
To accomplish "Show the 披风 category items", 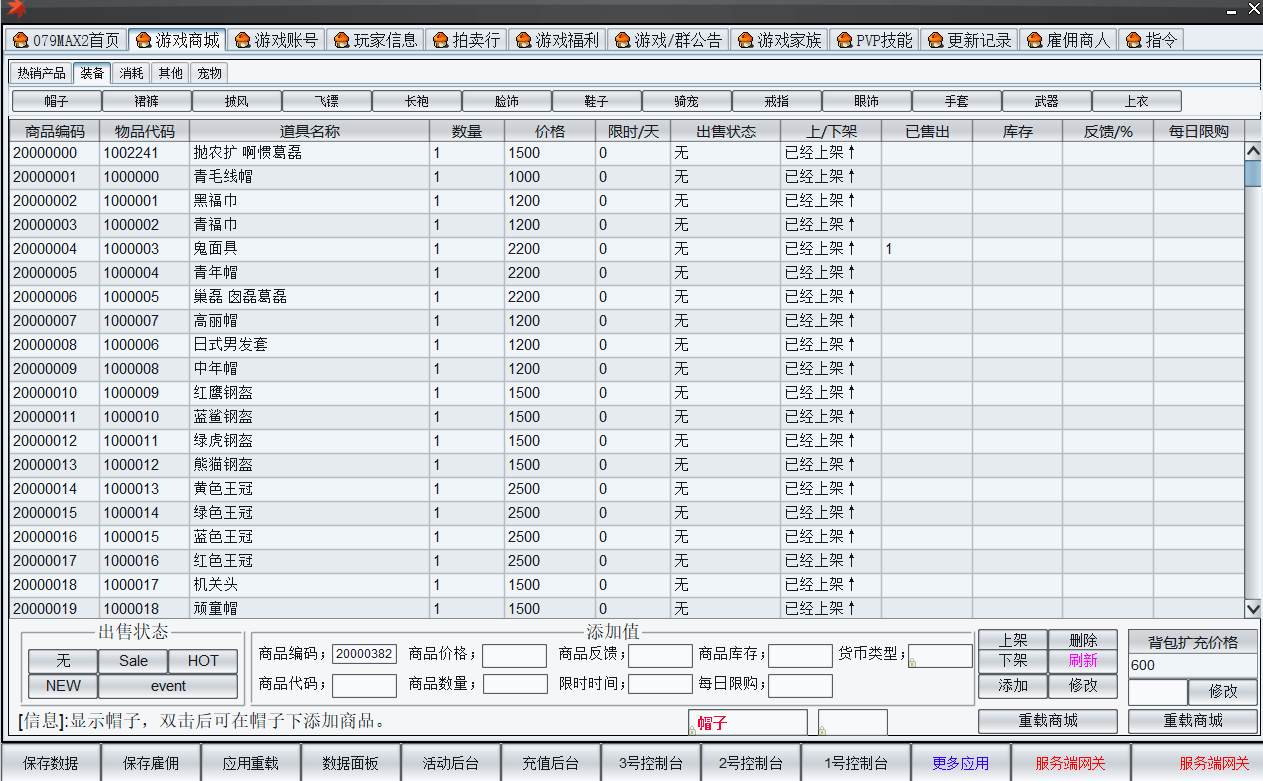I will tap(237, 101).
